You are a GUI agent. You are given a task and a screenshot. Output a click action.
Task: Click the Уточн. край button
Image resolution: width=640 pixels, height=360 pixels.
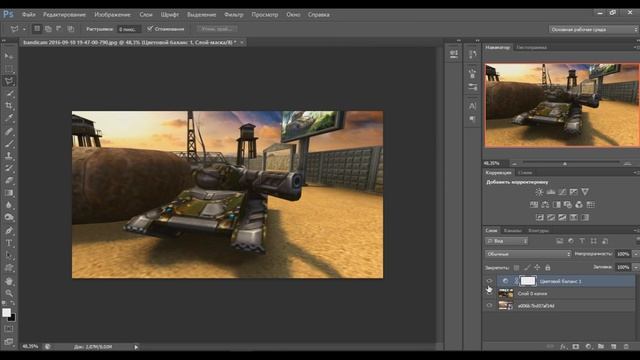(217, 29)
